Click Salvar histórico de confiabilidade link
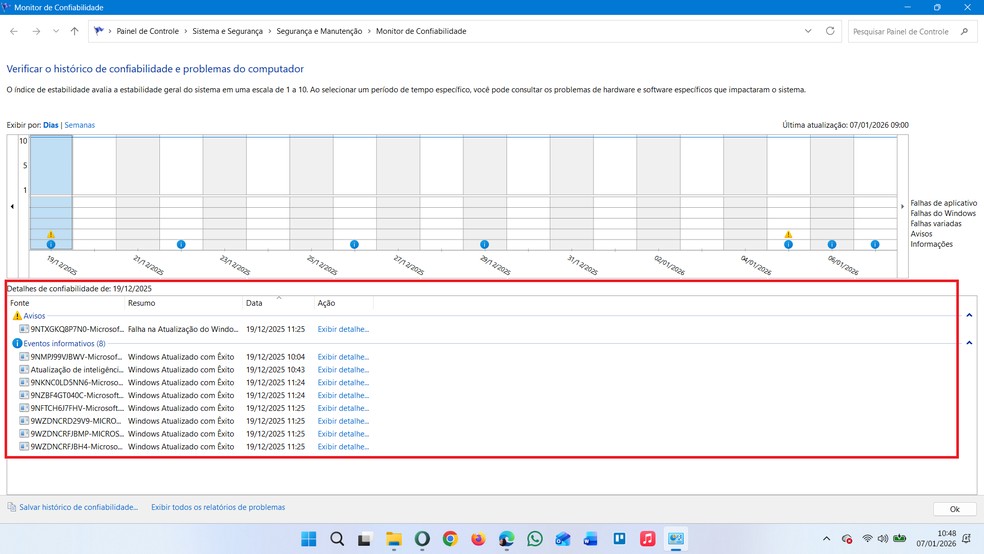 pos(78,507)
